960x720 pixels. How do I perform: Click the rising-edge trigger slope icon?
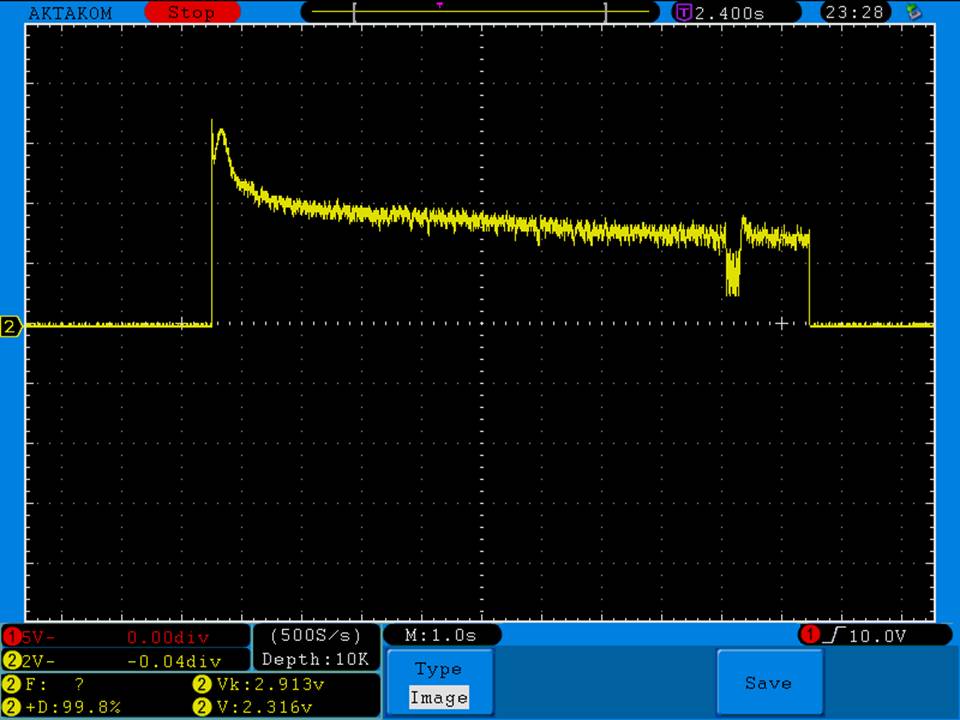[x=832, y=635]
